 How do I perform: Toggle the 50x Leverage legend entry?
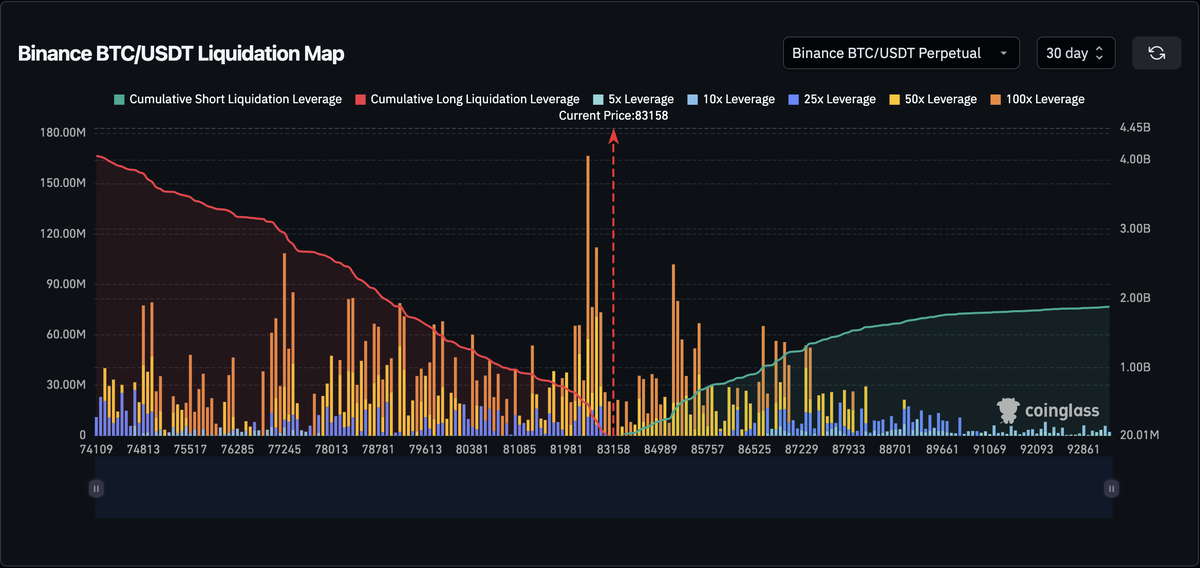click(x=932, y=99)
